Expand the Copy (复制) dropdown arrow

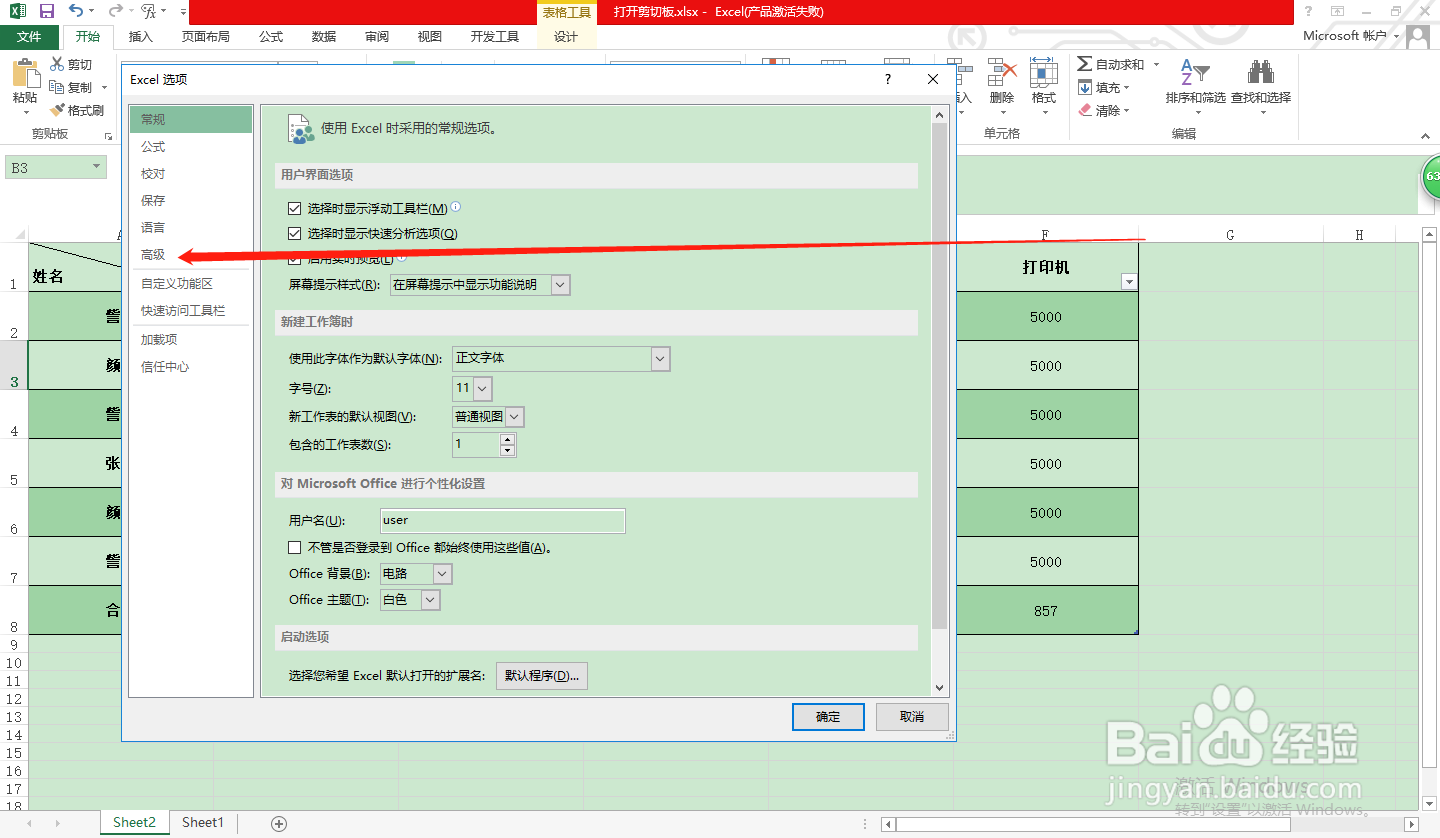click(x=102, y=87)
